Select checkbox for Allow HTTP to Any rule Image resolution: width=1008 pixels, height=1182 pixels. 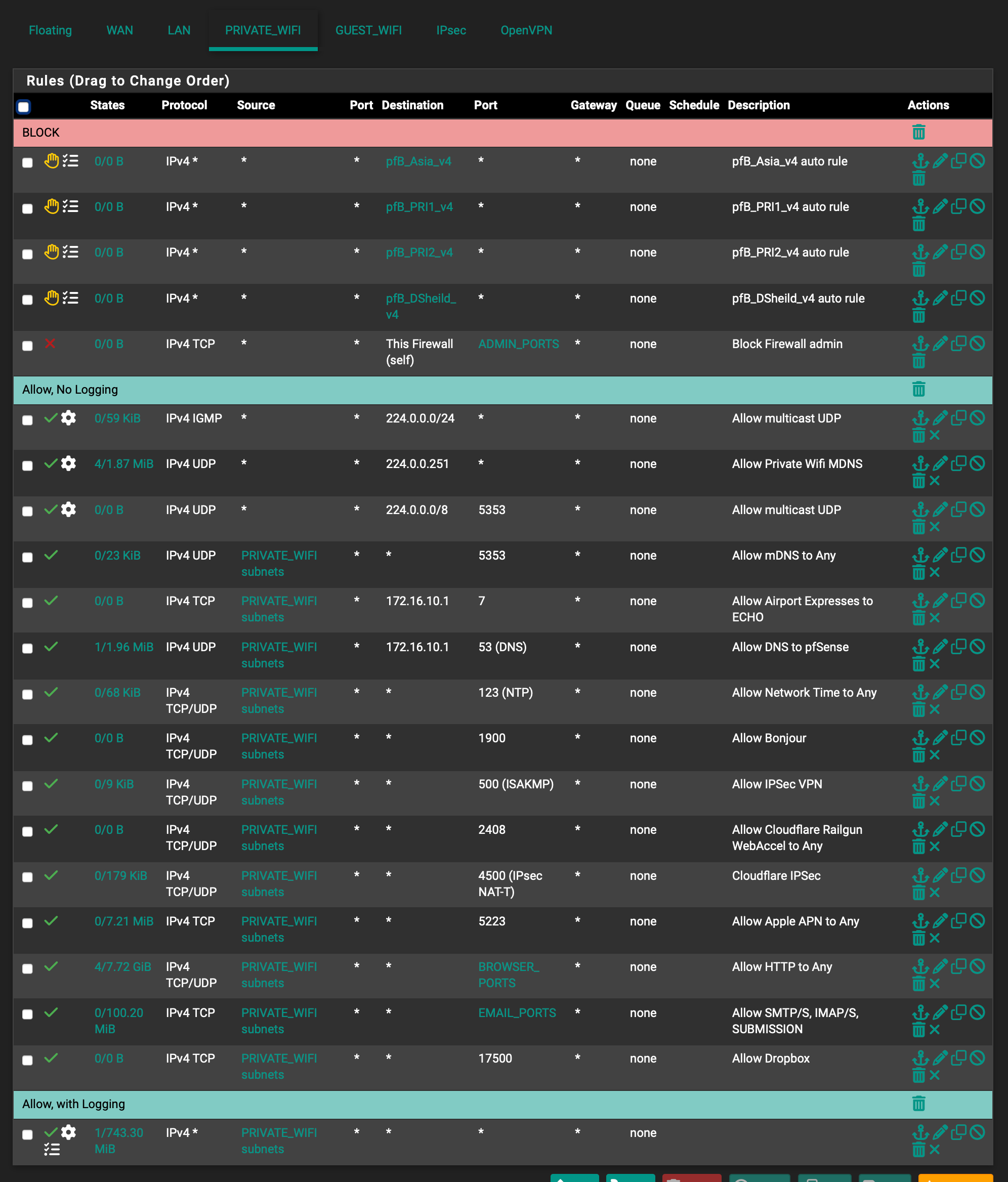point(27,968)
